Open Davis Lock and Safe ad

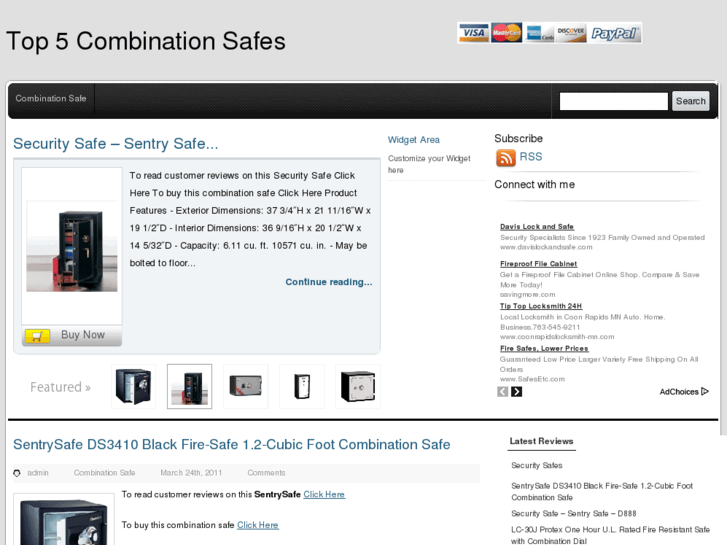tap(537, 227)
